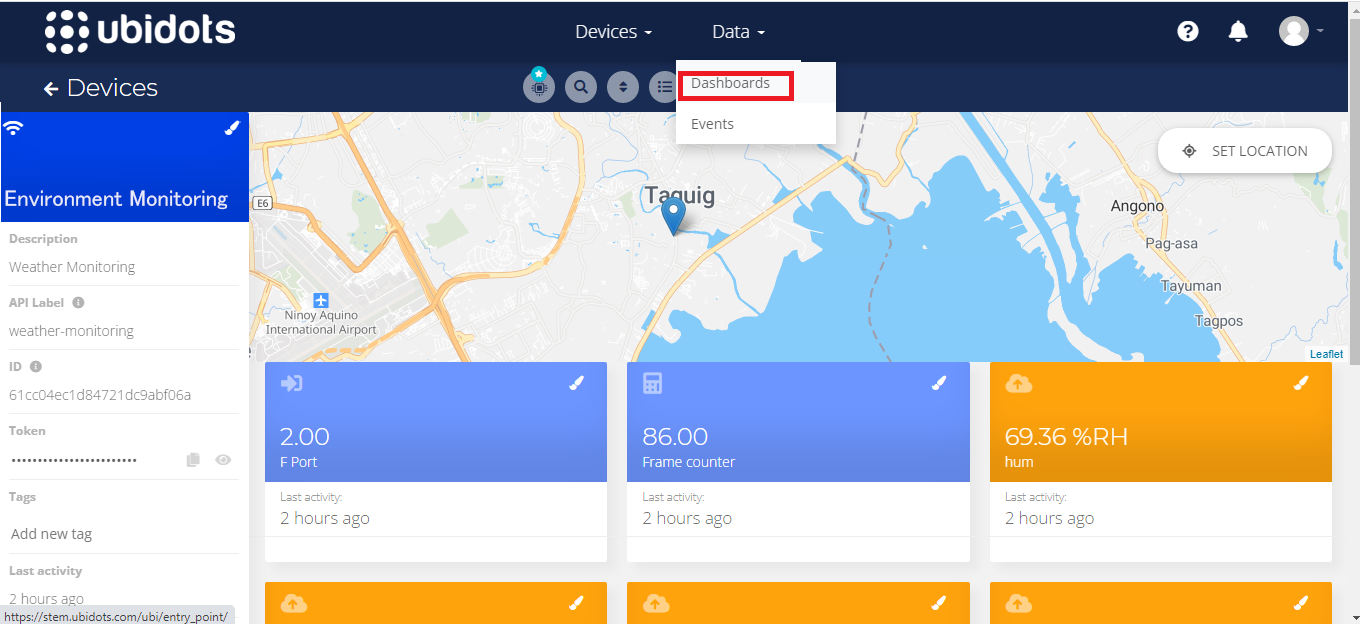The image size is (1360, 624).
Task: Change color of Environment Monitoring header
Action: (x=231, y=128)
